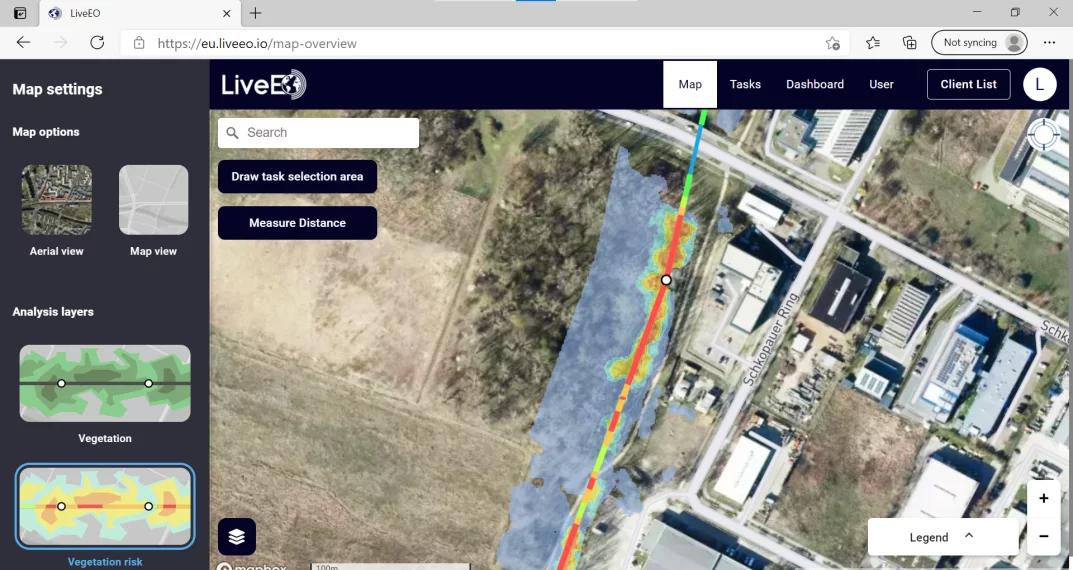Open browser collections
Image resolution: width=1073 pixels, height=570 pixels.
[x=909, y=43]
